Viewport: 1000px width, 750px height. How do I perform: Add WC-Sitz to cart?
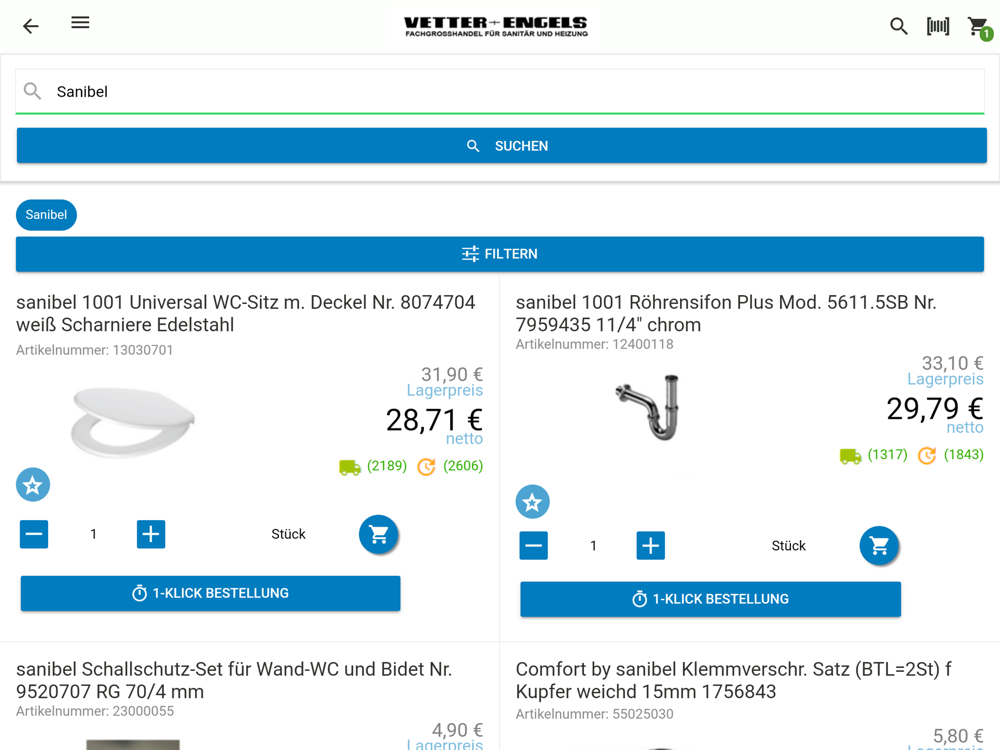[x=378, y=534]
